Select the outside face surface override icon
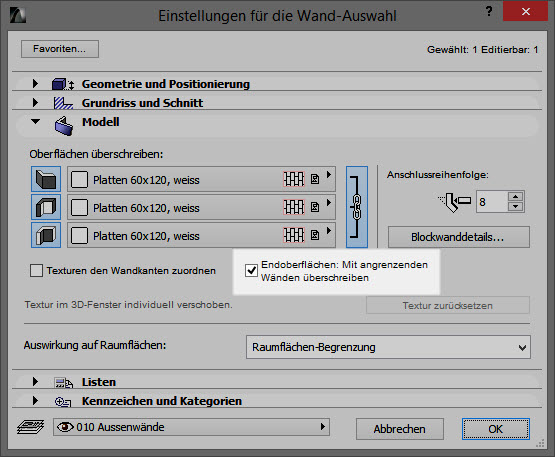 click(x=46, y=179)
